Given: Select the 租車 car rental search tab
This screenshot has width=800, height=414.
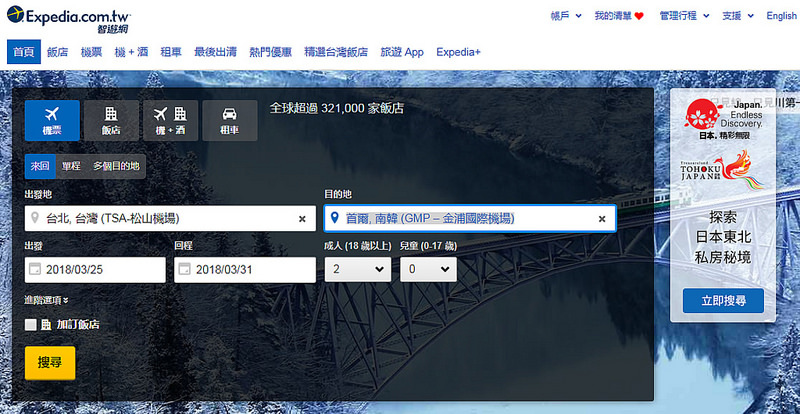Looking at the screenshot, I should coord(230,120).
